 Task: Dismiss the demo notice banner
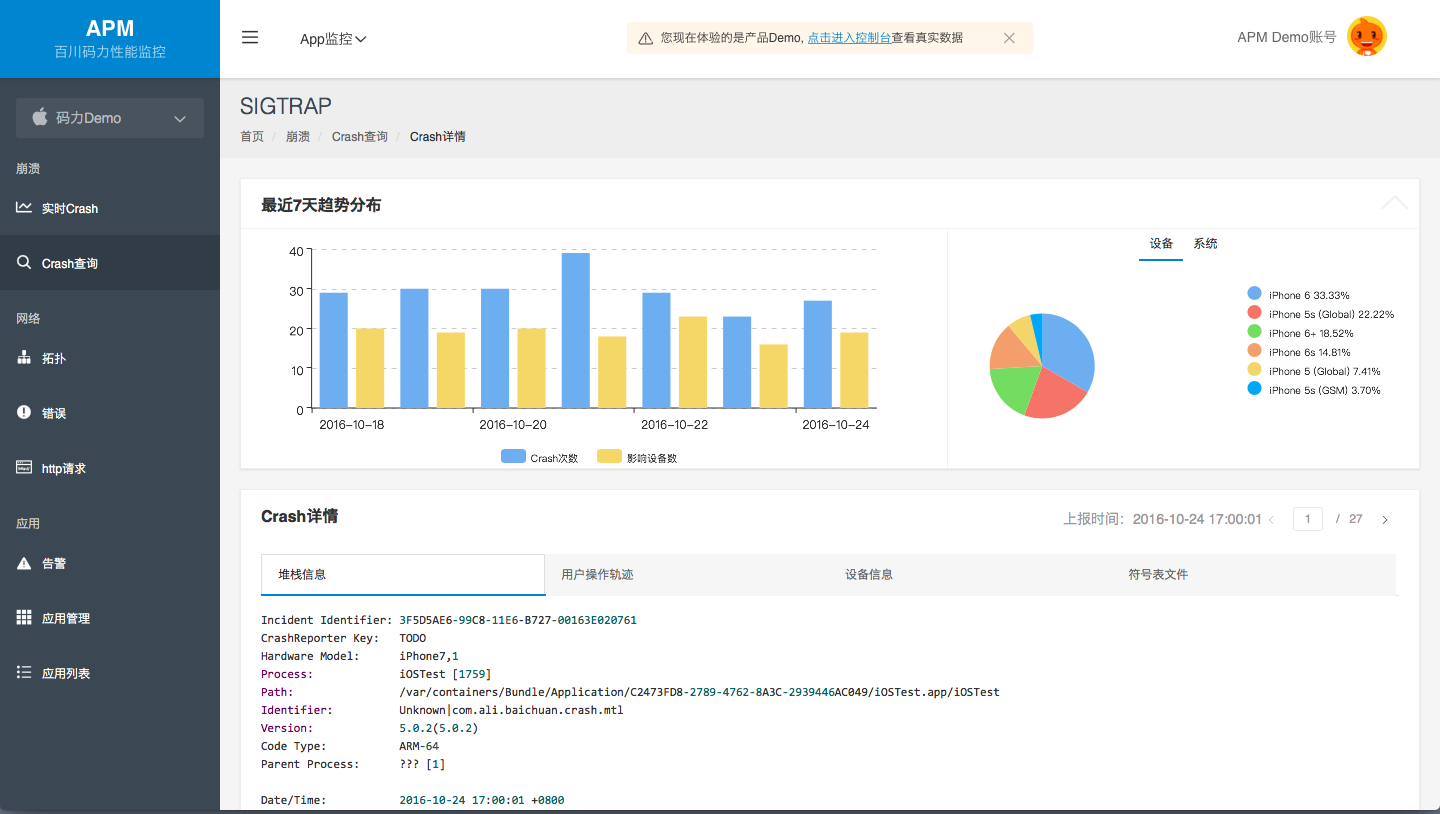[x=1009, y=38]
